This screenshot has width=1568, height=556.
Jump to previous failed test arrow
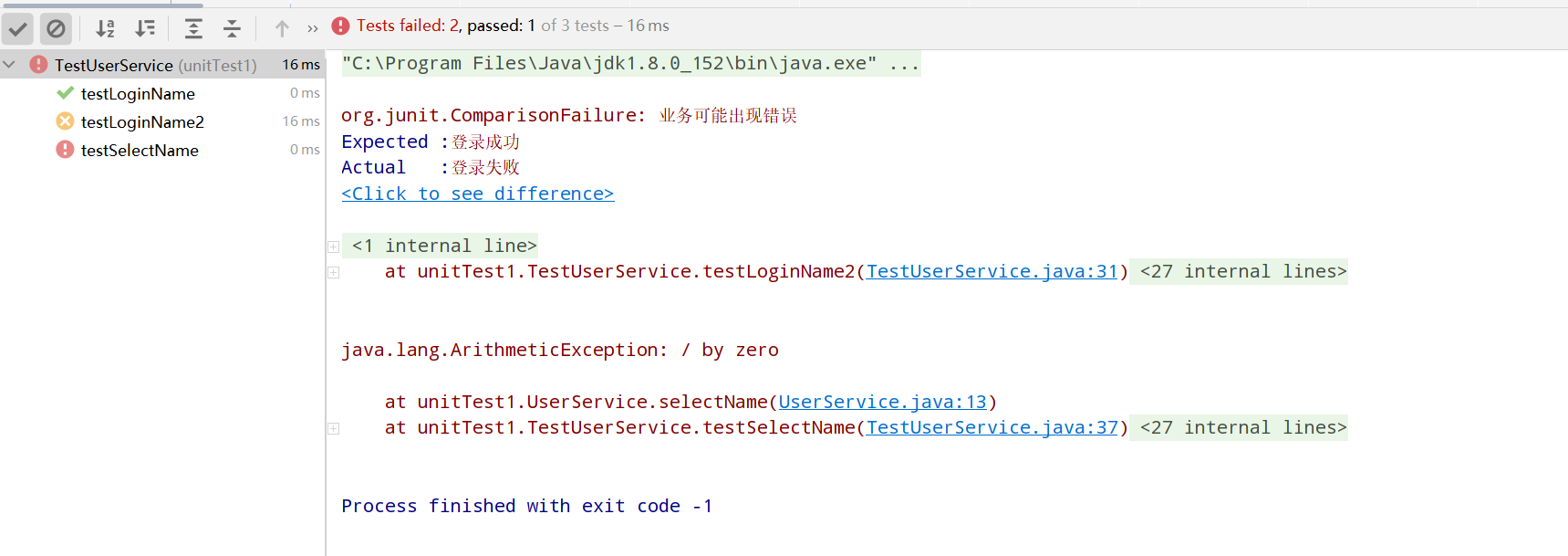(282, 28)
